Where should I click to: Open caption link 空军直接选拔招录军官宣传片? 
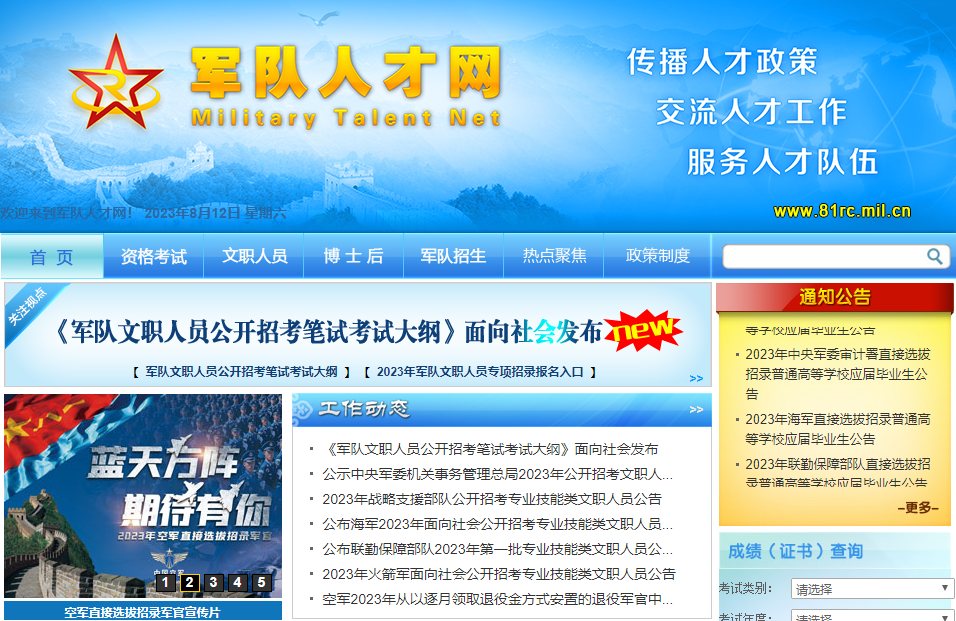[143, 612]
